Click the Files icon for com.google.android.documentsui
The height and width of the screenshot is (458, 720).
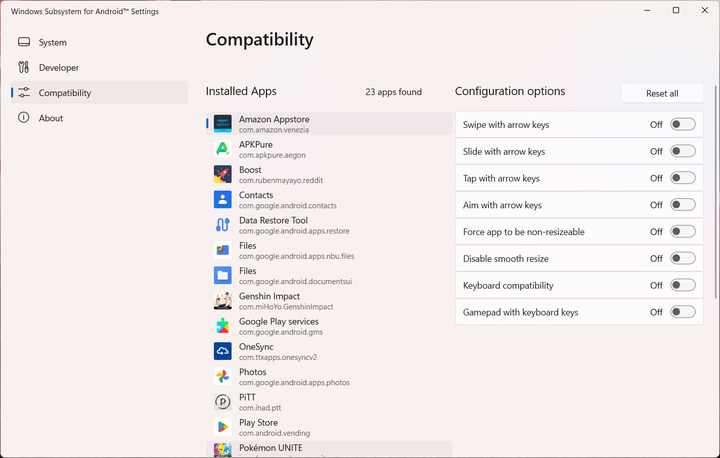223,276
